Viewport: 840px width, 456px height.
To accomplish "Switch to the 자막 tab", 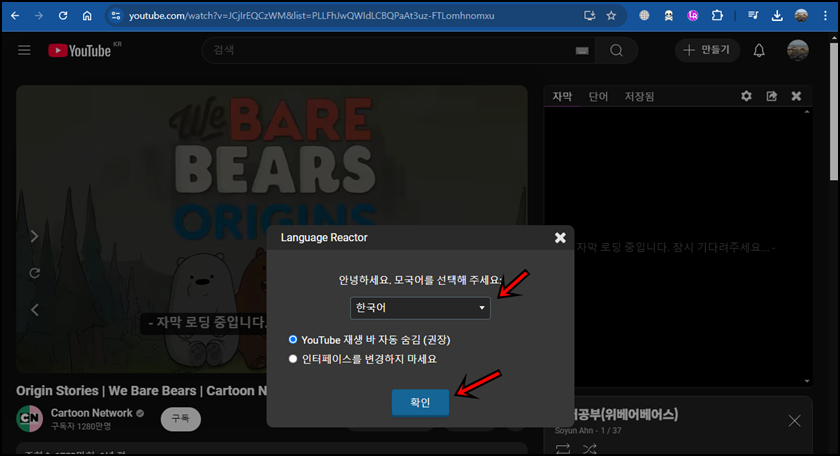I will point(562,96).
